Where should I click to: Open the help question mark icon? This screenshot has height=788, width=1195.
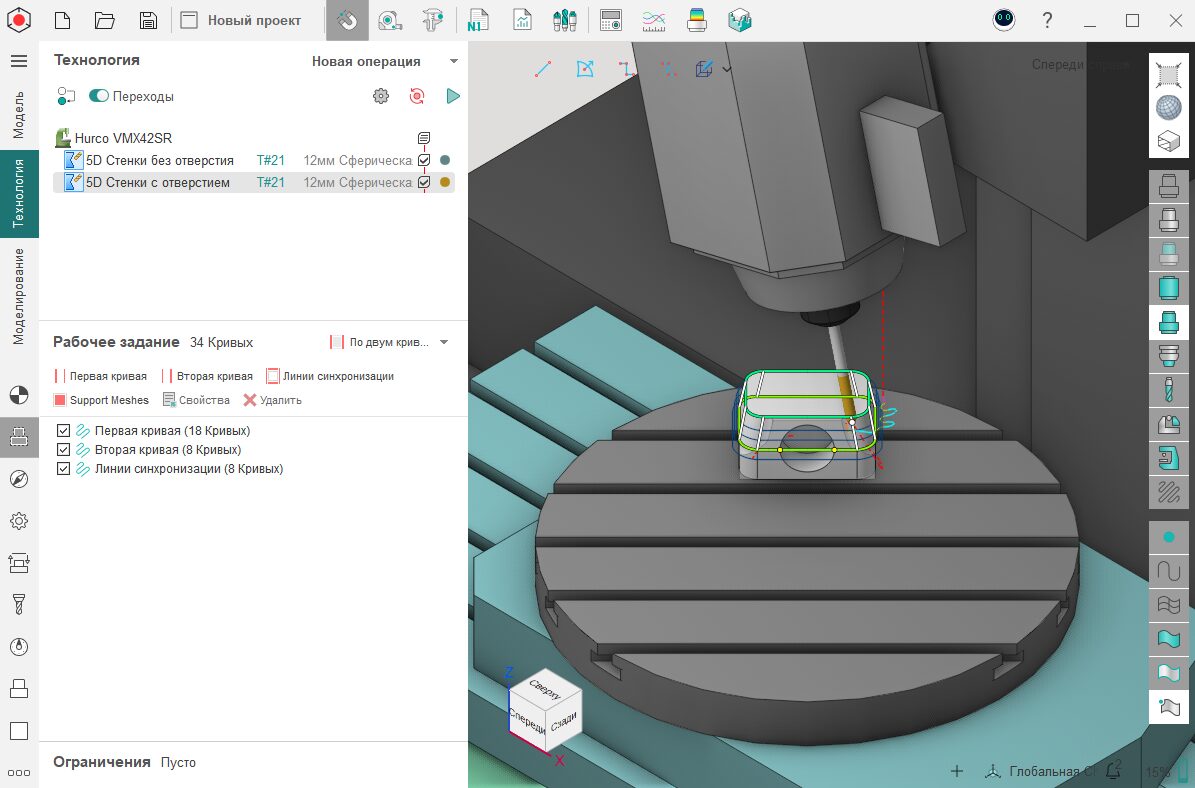1047,20
